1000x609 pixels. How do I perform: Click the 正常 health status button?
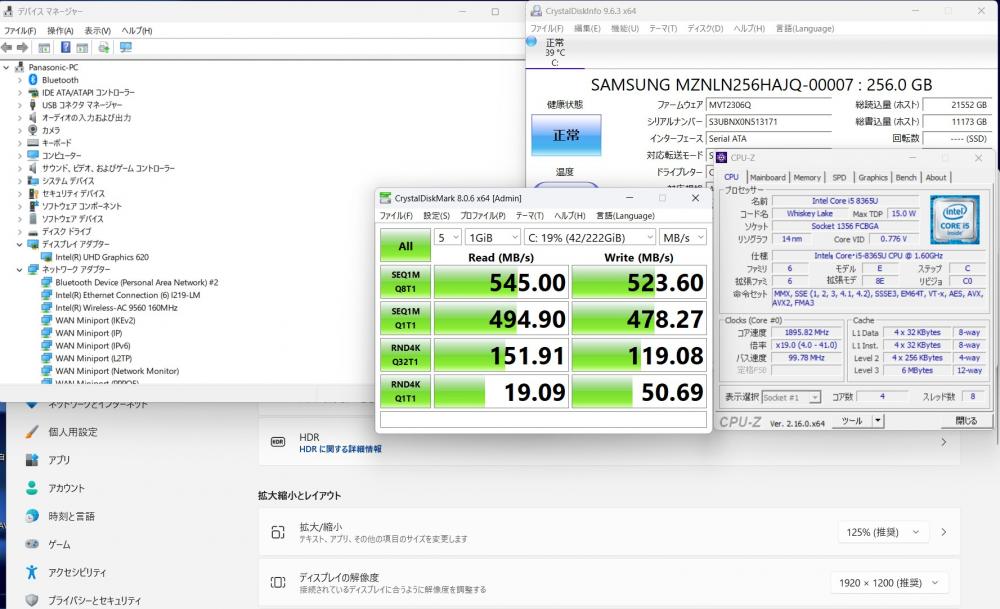tap(566, 135)
